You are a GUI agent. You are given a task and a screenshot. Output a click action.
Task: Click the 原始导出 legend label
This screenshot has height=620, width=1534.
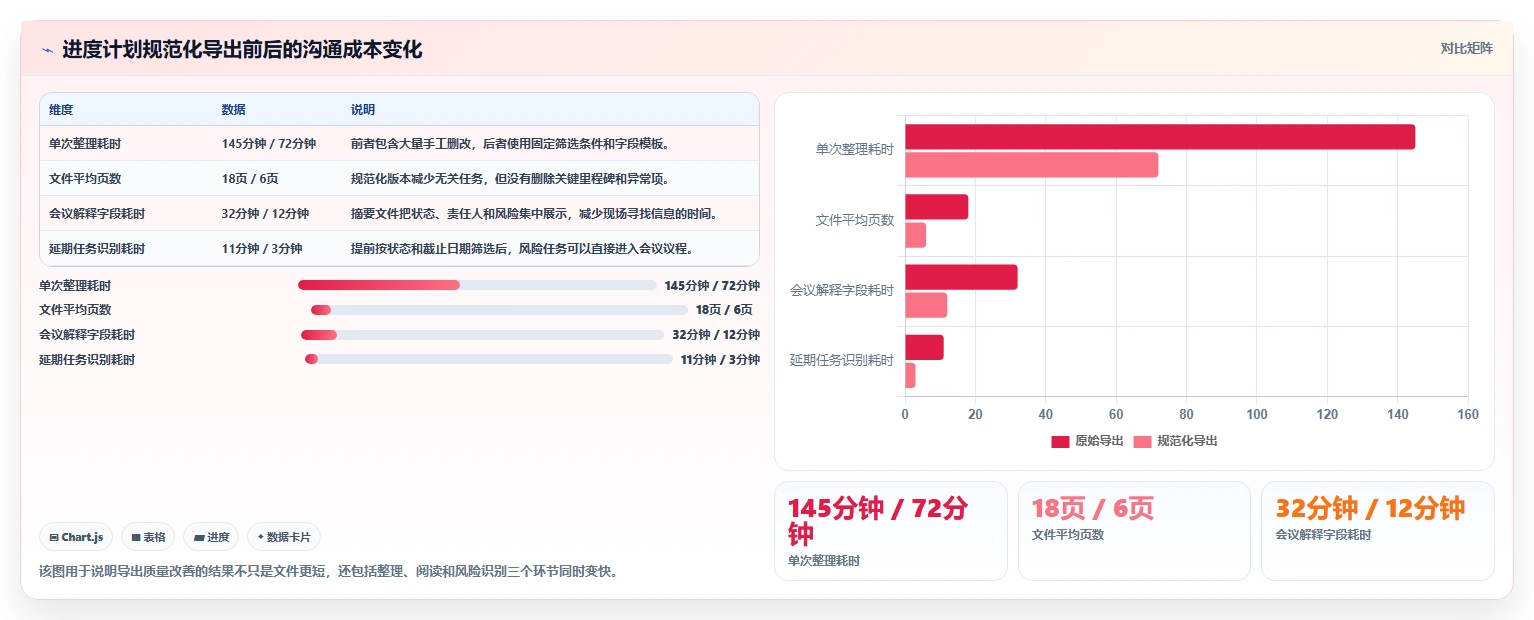point(1099,441)
